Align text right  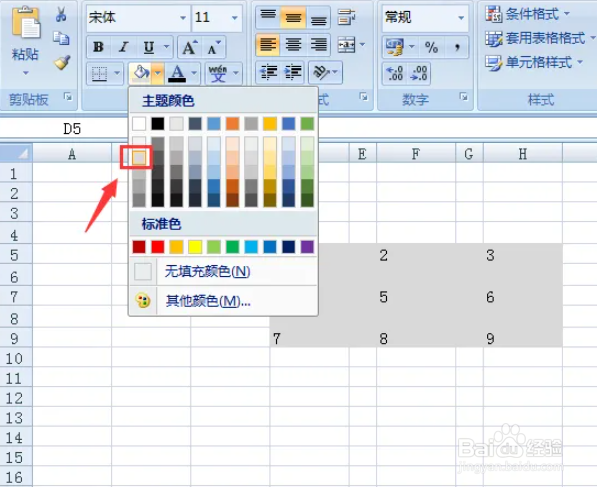click(x=318, y=45)
